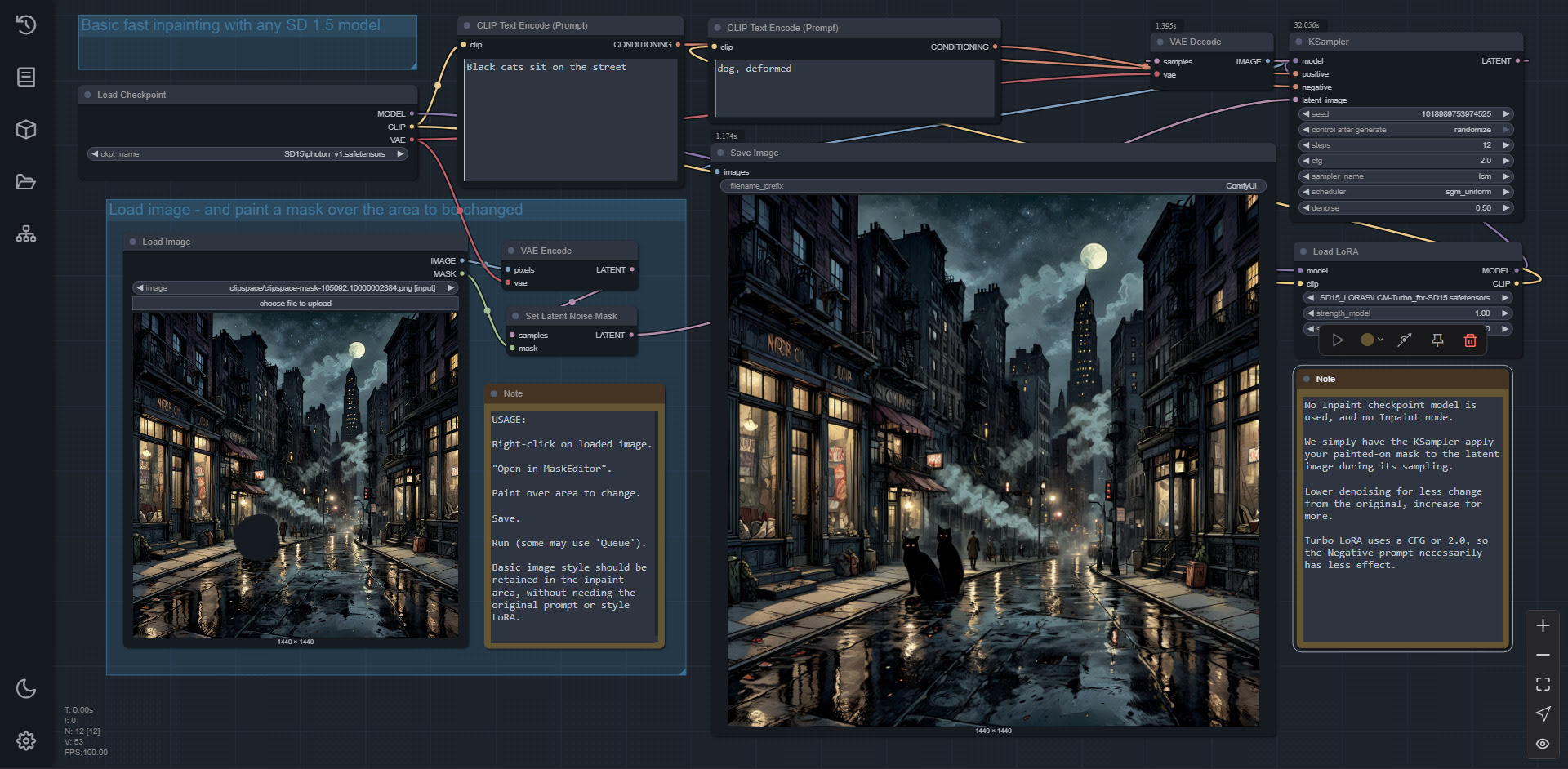Click the denoise value slider field
1568x769 pixels.
[x=1405, y=208]
